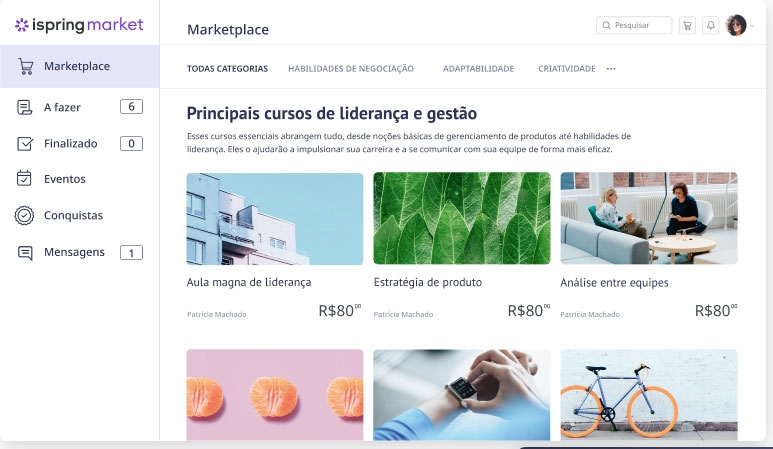Expand more categories with the ellipsis
This screenshot has width=773, height=449.
coord(611,69)
